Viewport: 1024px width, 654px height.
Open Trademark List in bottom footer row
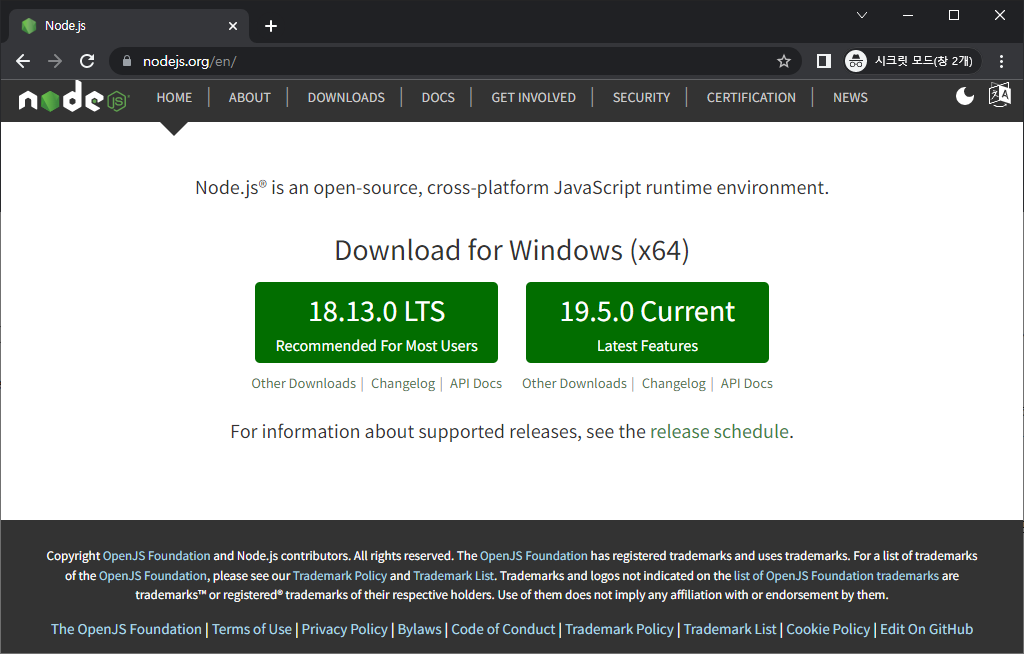[x=729, y=629]
